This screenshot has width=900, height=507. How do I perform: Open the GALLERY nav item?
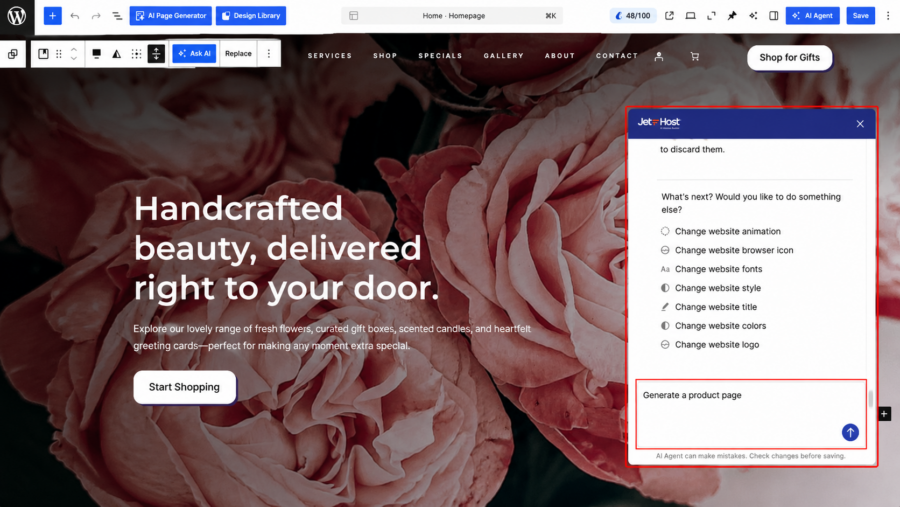(x=503, y=56)
